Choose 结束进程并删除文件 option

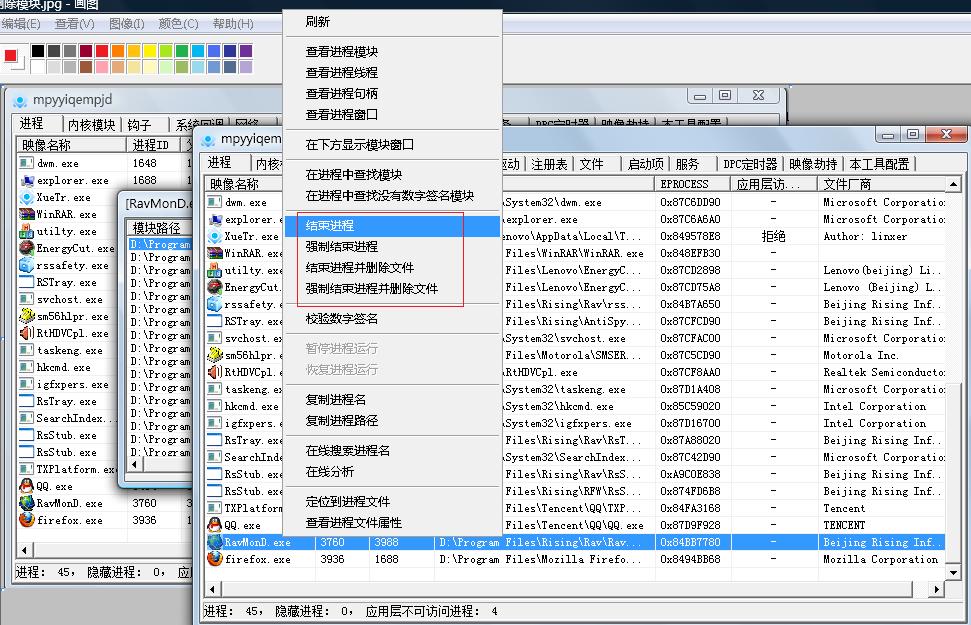(x=359, y=268)
